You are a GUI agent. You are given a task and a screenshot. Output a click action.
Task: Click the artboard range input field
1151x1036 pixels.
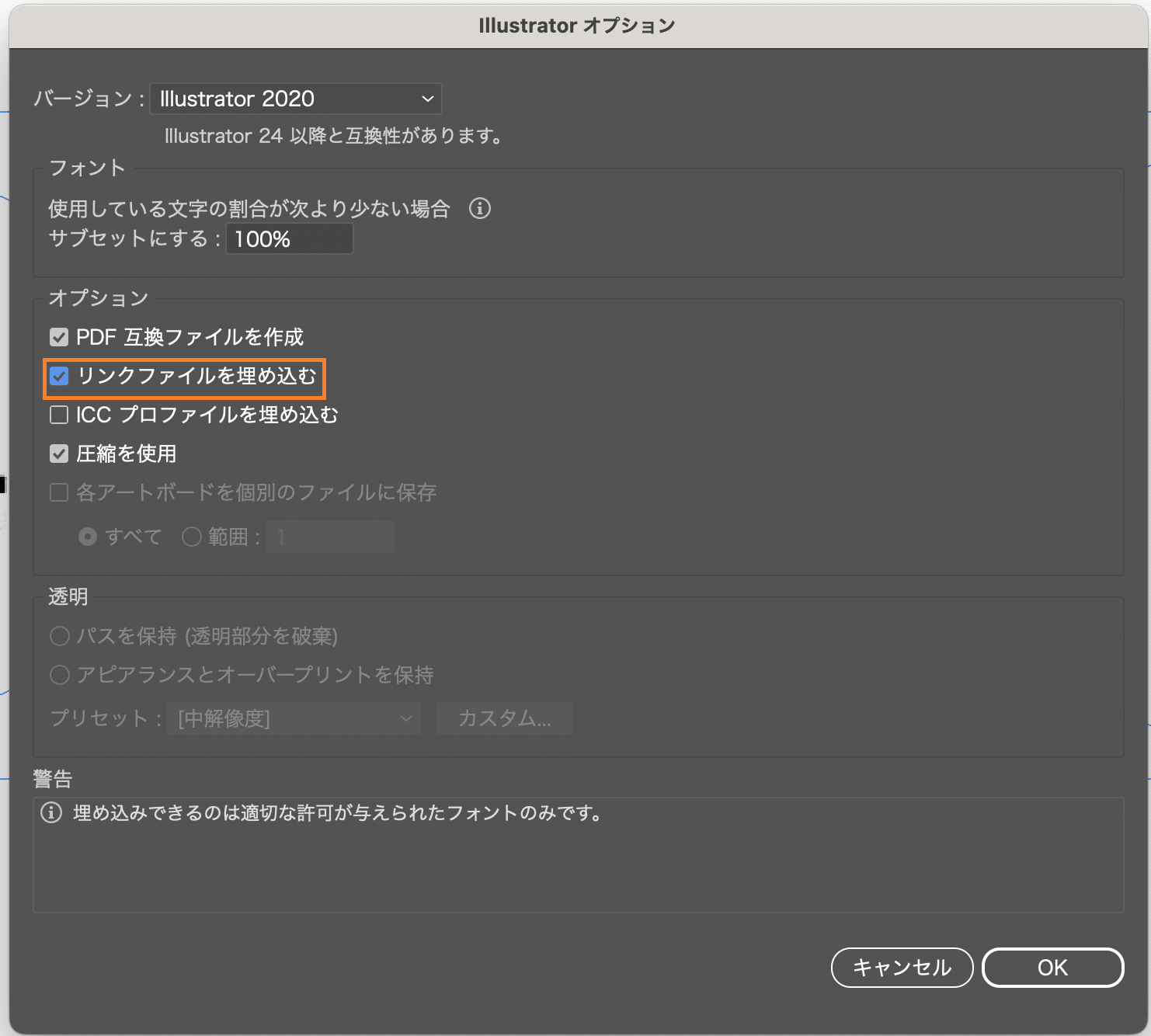pyautogui.click(x=330, y=537)
